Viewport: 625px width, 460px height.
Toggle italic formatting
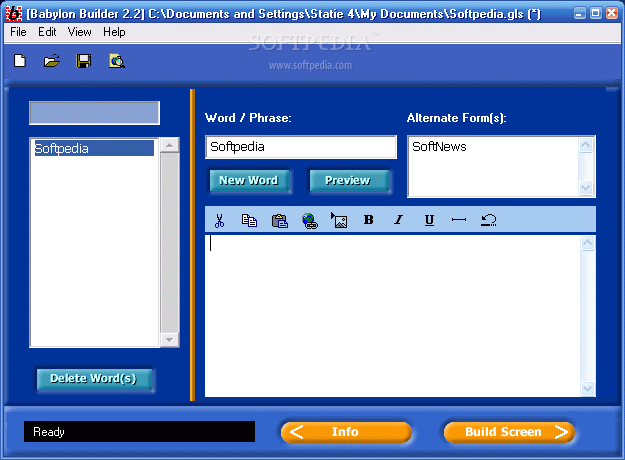coord(398,220)
